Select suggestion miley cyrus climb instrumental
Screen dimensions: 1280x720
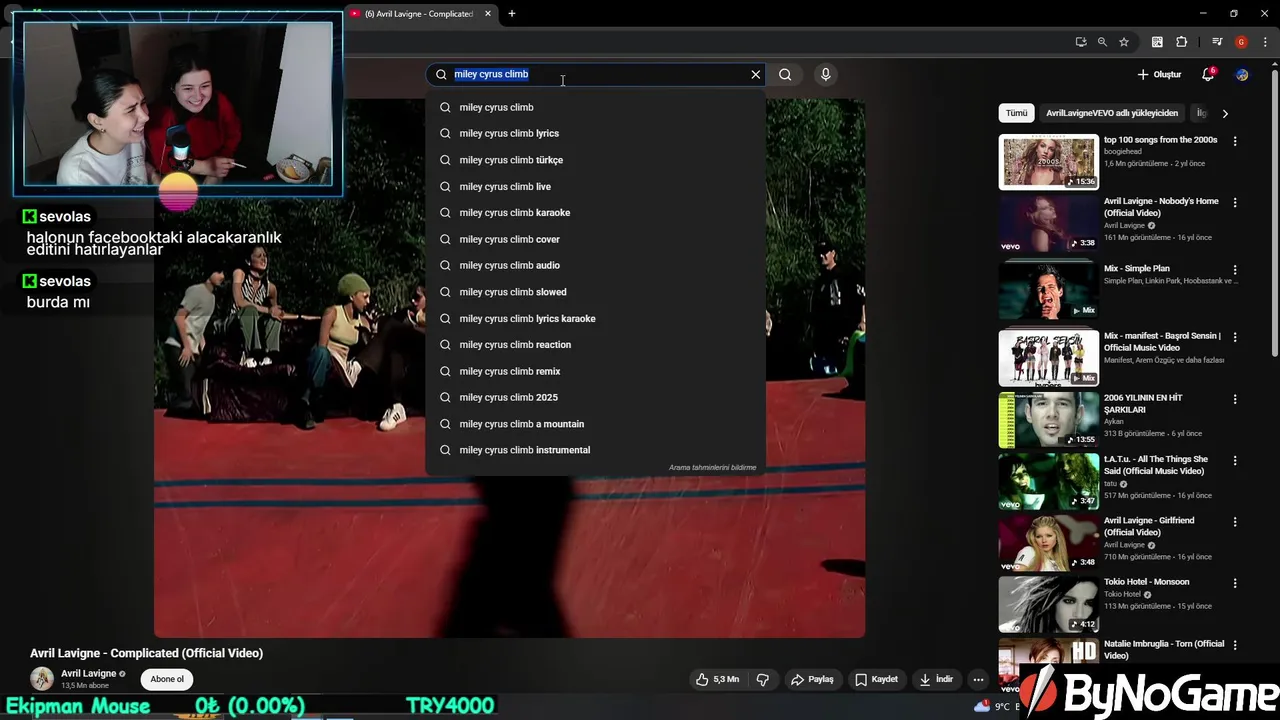[x=596, y=450]
